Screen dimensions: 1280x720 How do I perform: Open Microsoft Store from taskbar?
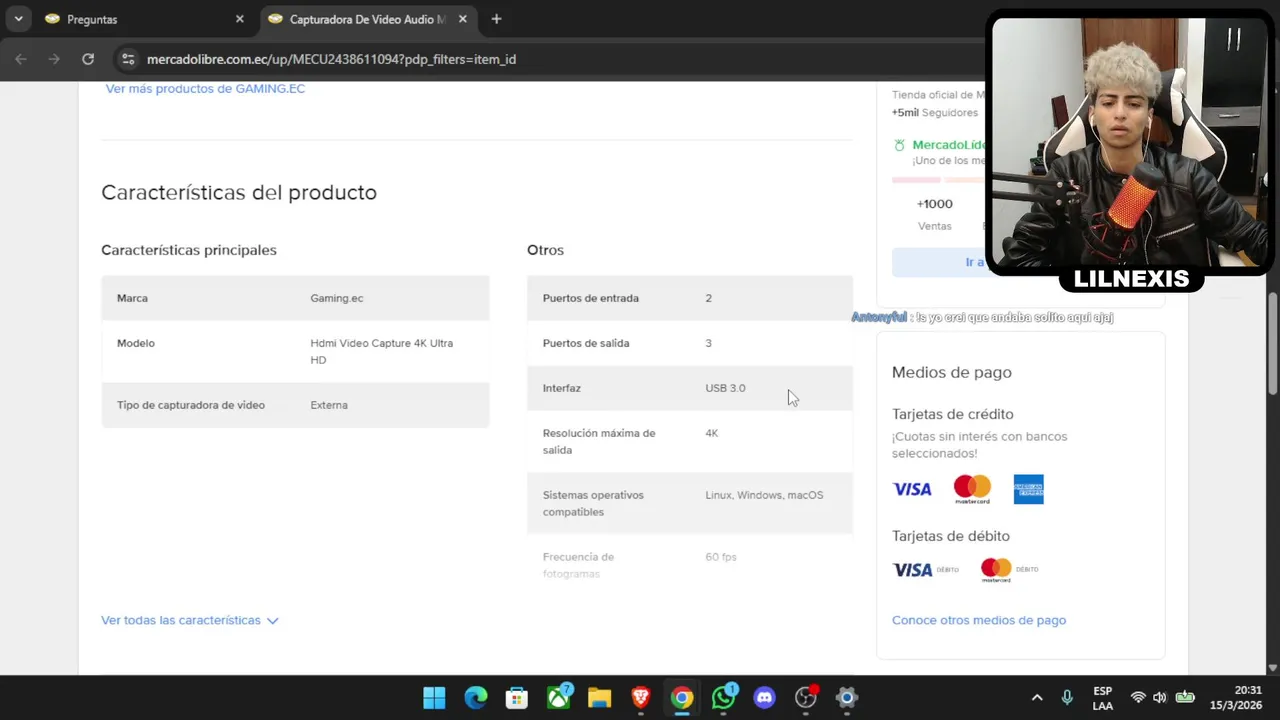click(x=516, y=698)
